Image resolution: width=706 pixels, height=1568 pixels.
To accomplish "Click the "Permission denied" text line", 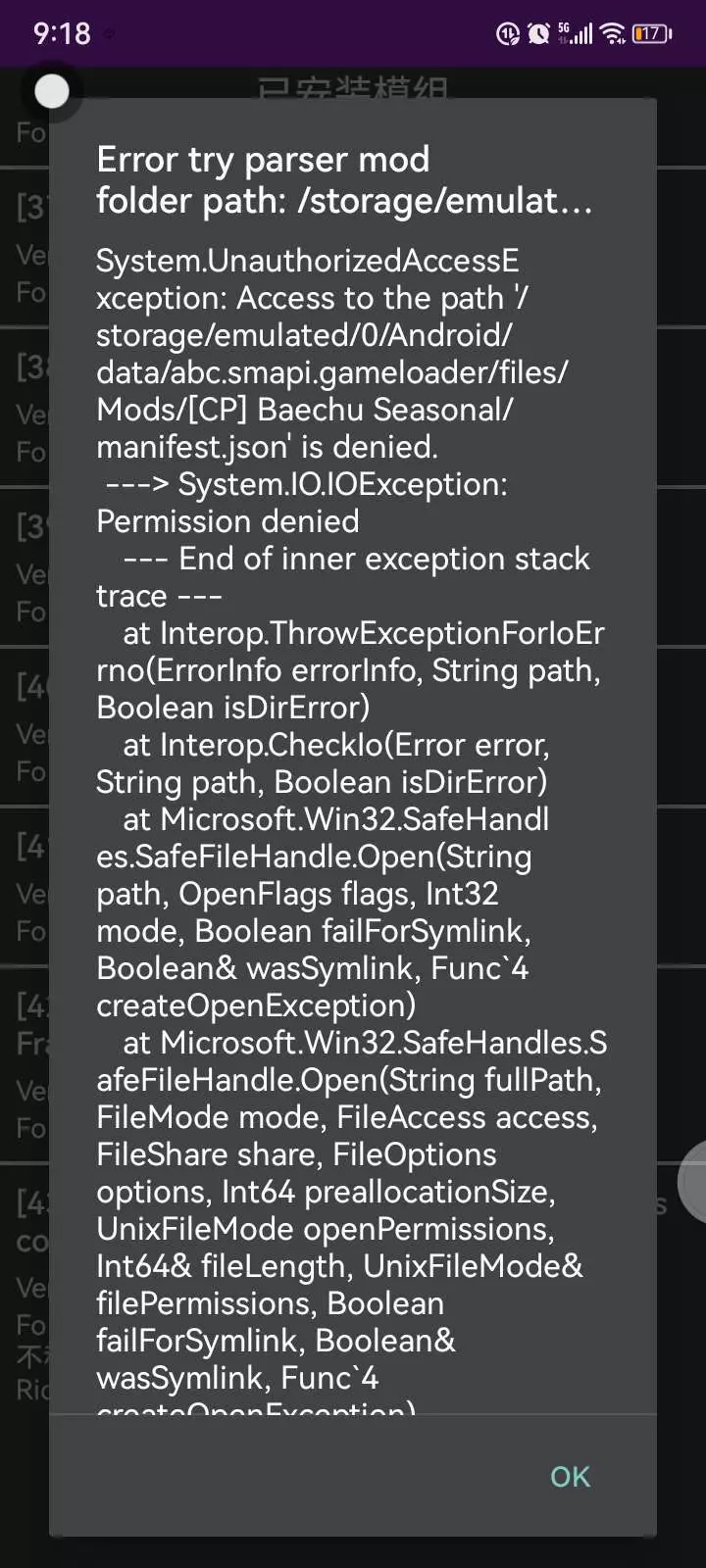I will coord(227,521).
